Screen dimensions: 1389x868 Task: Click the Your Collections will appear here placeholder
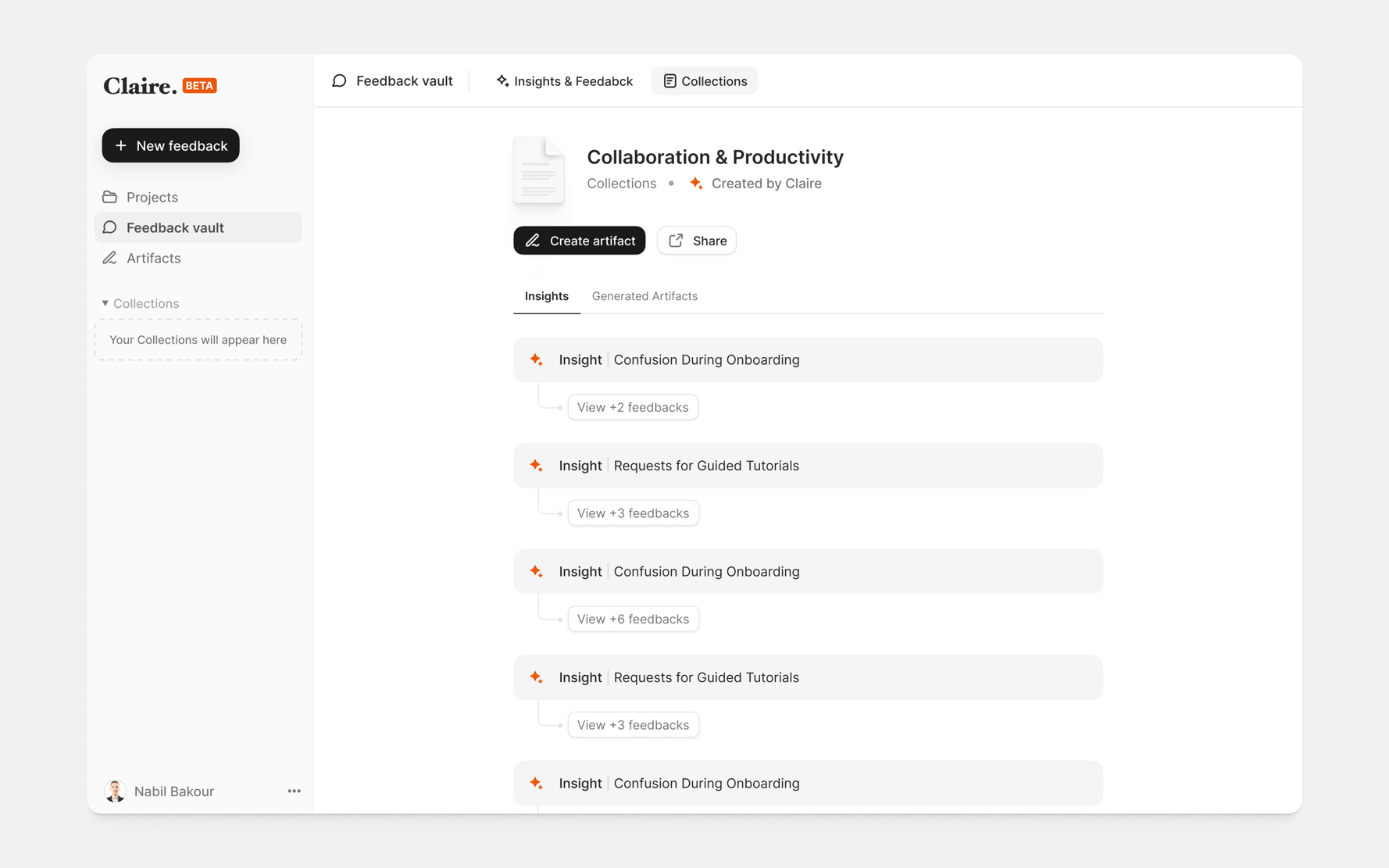[198, 340]
